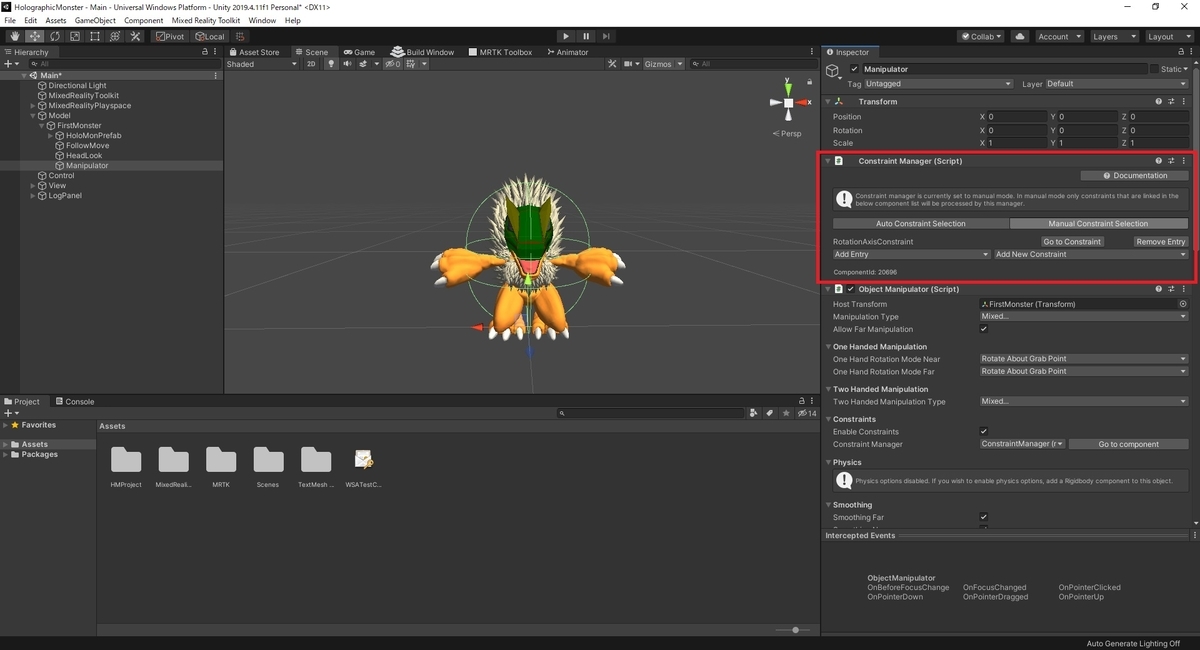
Task: Select Directional Light object
Action: pos(77,86)
